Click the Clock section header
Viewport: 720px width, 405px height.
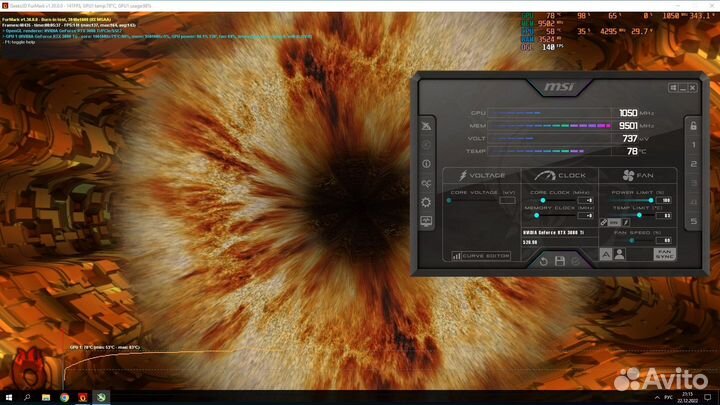point(560,175)
